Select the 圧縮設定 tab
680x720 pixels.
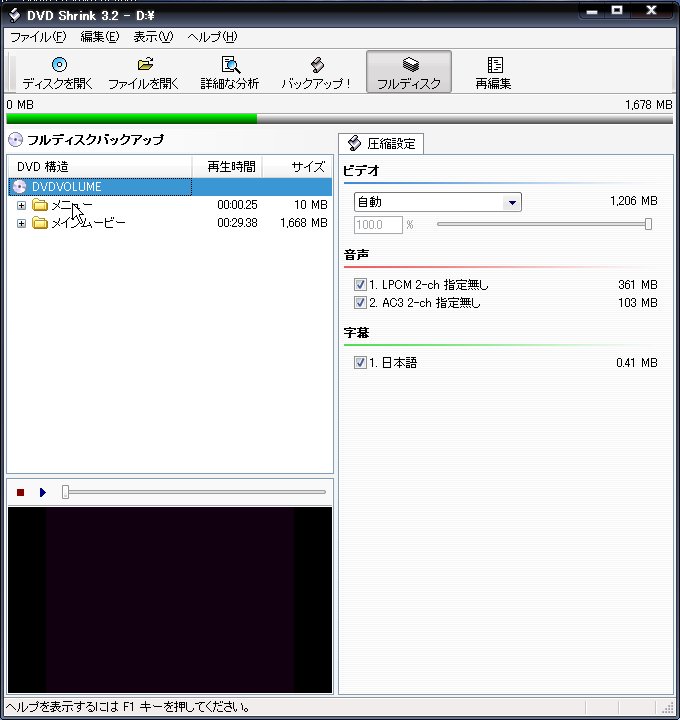381,144
